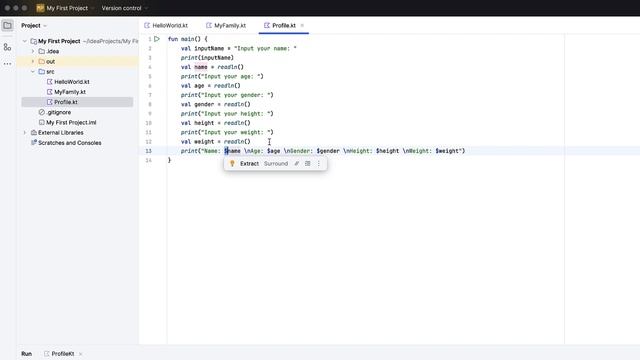
Task: Select Scratches and Consoles node
Action: [x=70, y=143]
